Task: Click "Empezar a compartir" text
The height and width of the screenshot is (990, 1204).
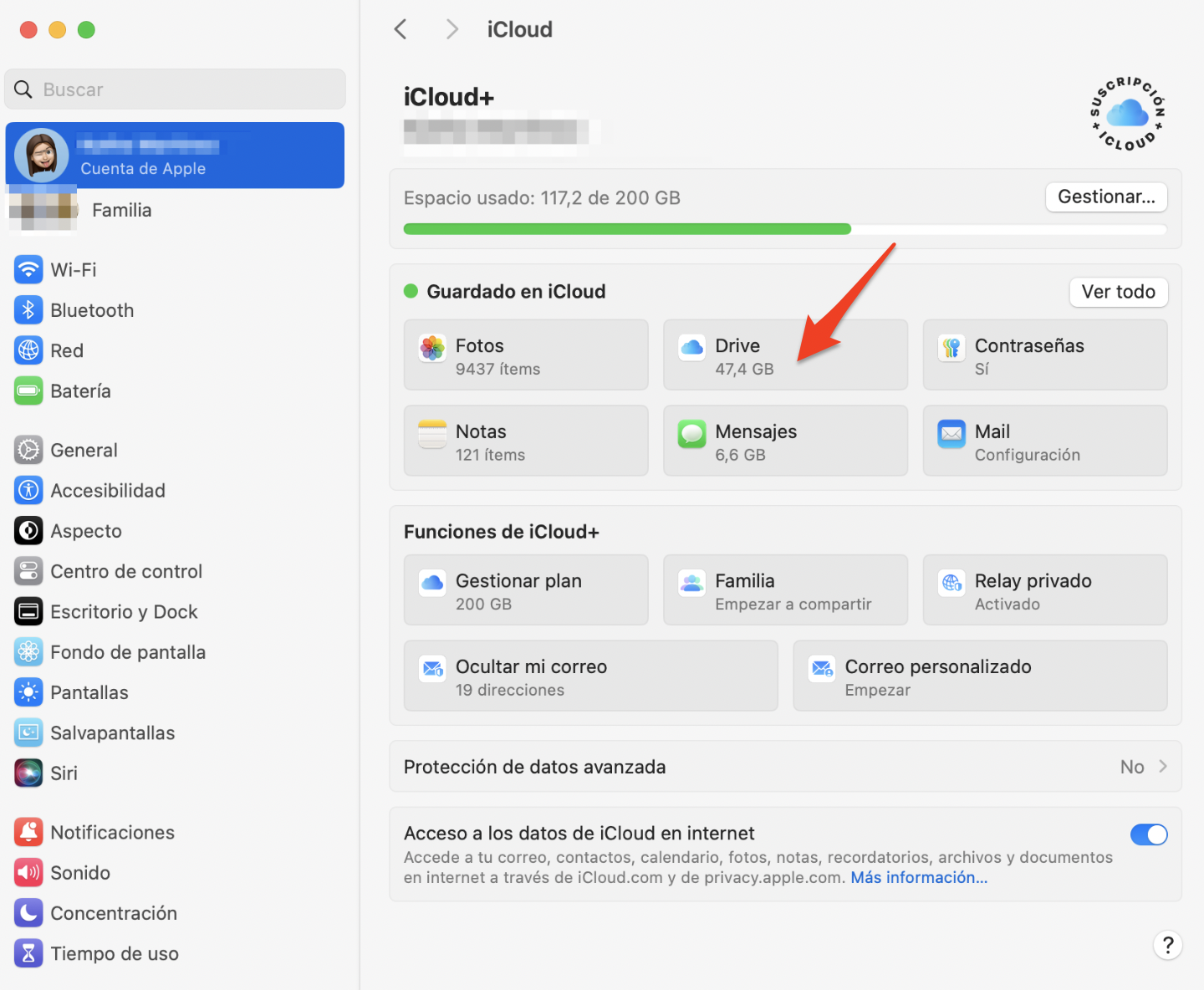Action: (x=793, y=604)
